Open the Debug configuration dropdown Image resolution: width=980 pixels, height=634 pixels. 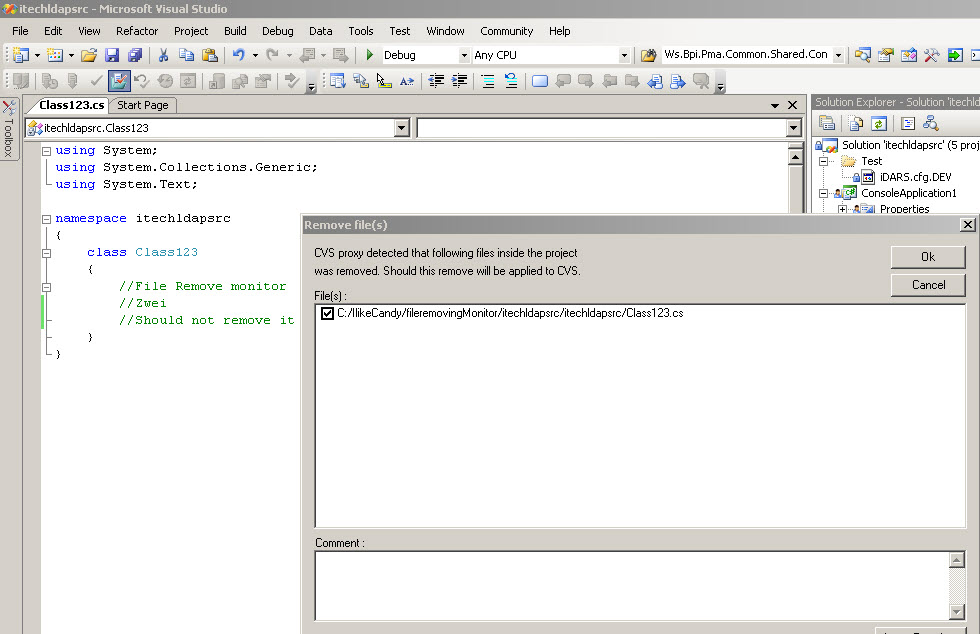pos(464,55)
